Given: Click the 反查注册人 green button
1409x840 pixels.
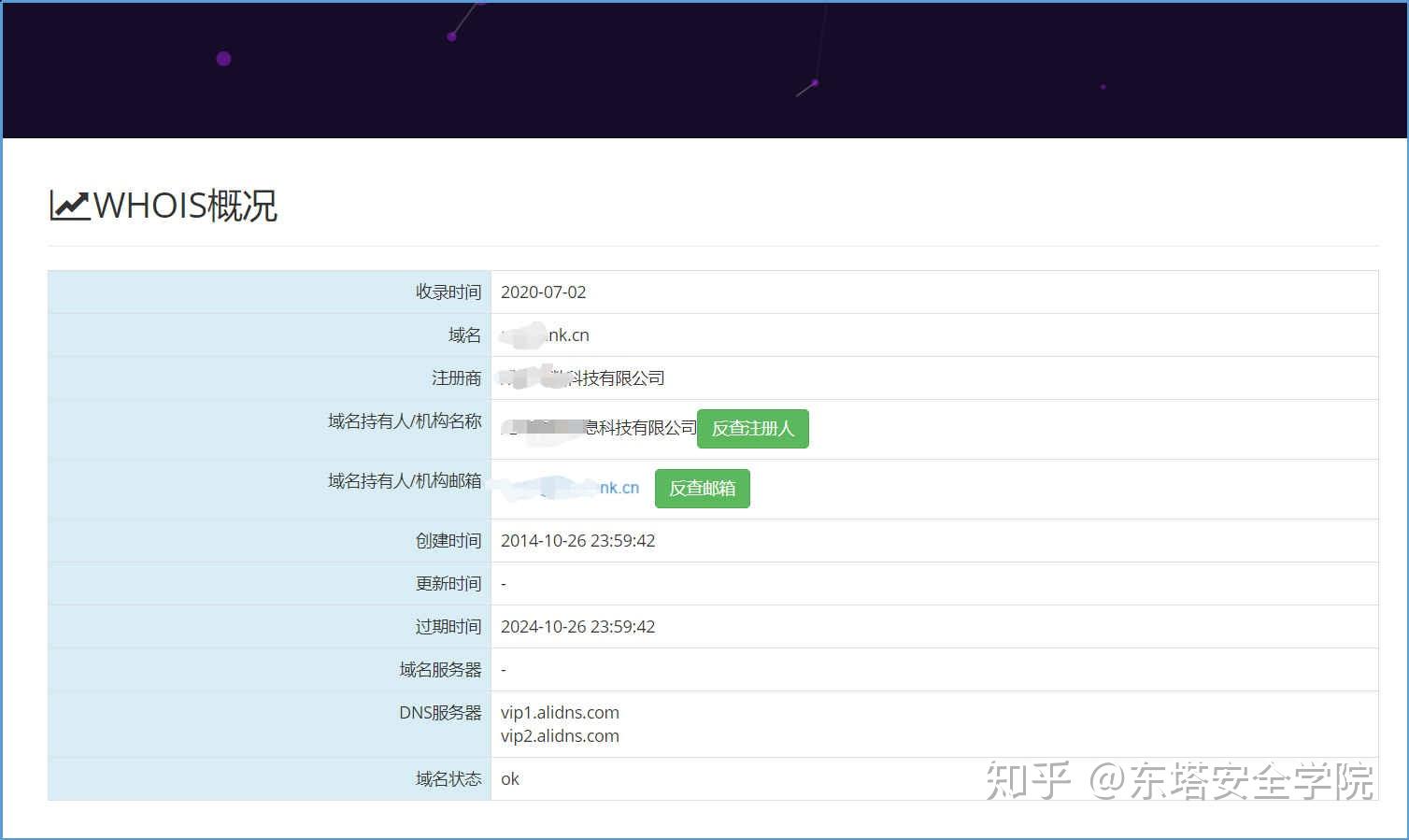Looking at the screenshot, I should tap(752, 429).
